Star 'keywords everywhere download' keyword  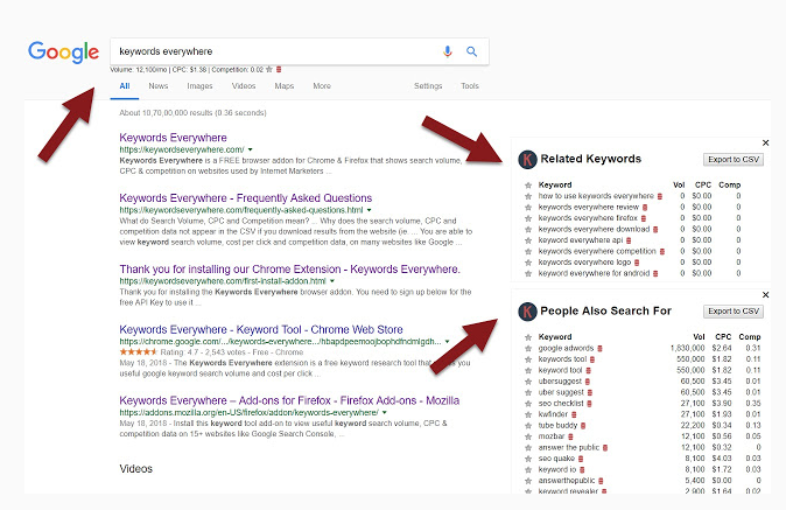coord(528,230)
